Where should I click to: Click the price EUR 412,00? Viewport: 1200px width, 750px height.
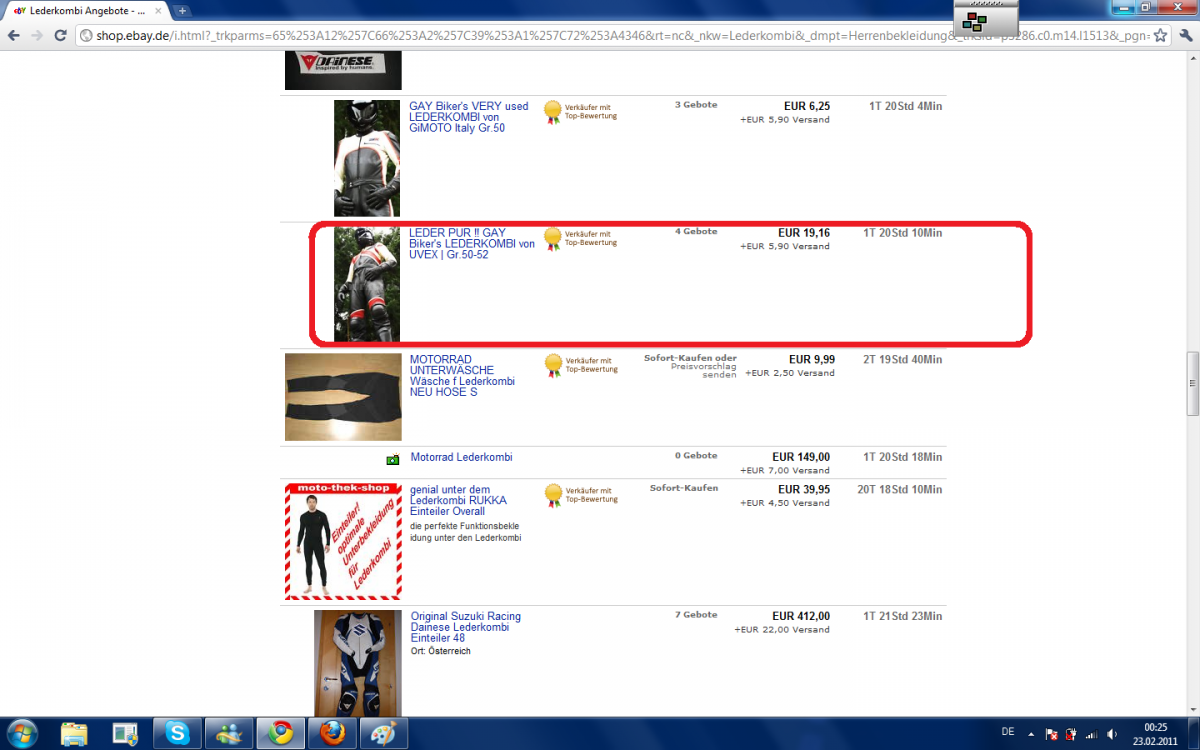(x=801, y=616)
